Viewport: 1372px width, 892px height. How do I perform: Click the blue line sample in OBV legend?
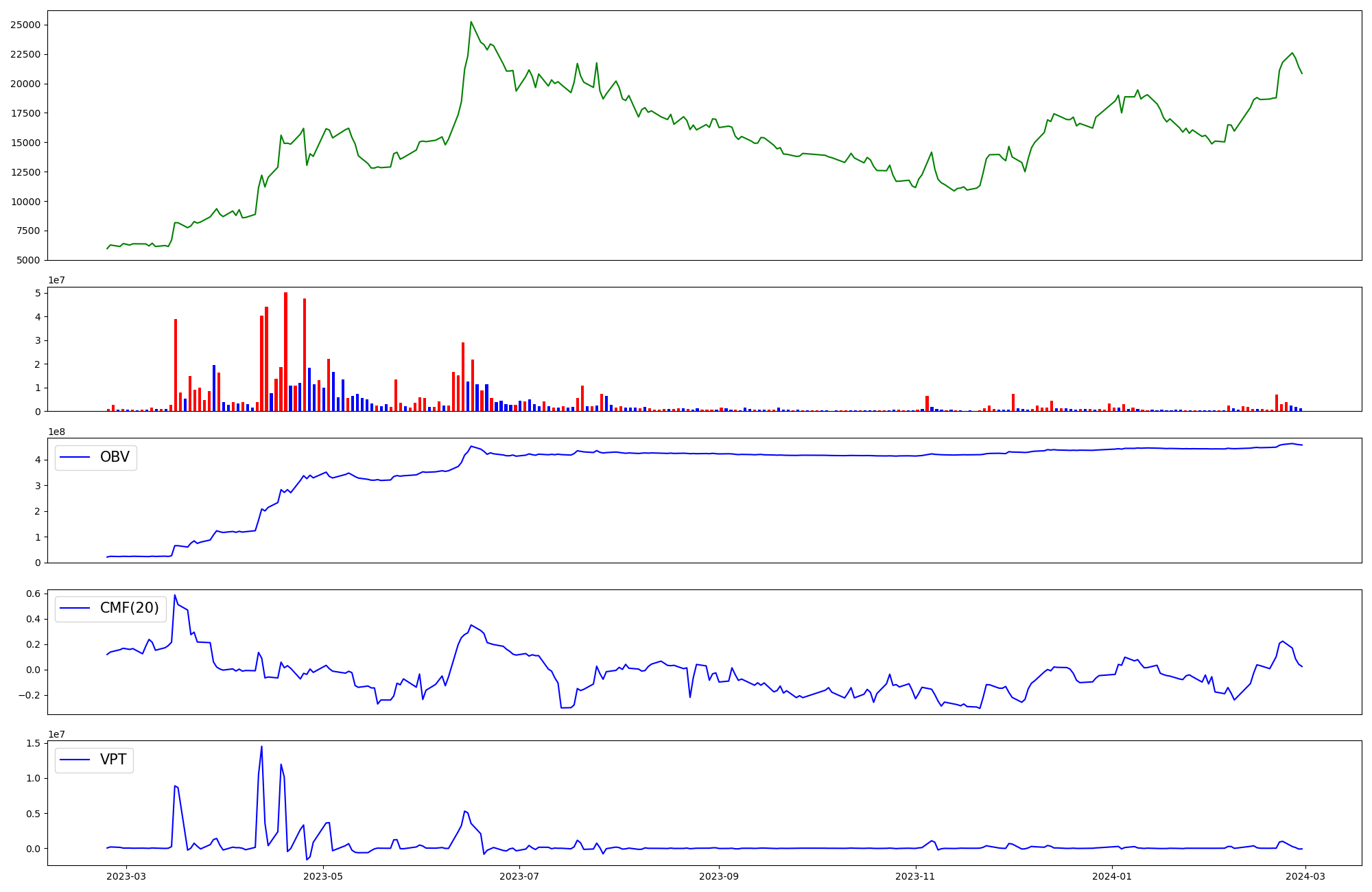[75, 457]
